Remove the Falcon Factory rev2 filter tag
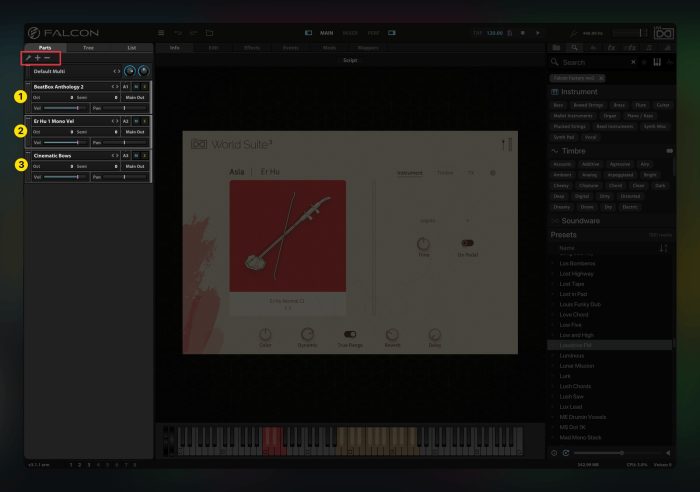700x492 pixels. coord(601,78)
